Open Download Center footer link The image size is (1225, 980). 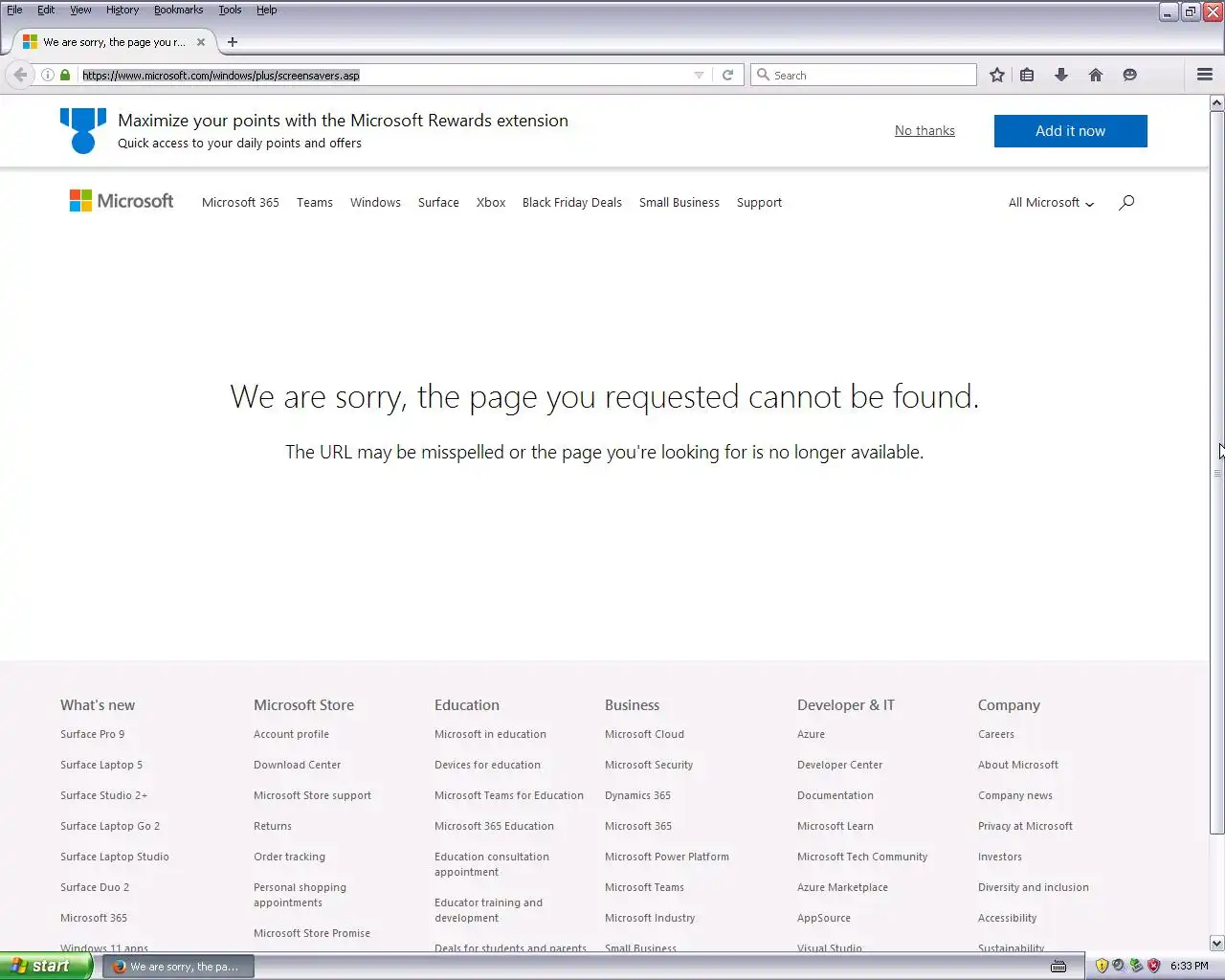point(297,765)
